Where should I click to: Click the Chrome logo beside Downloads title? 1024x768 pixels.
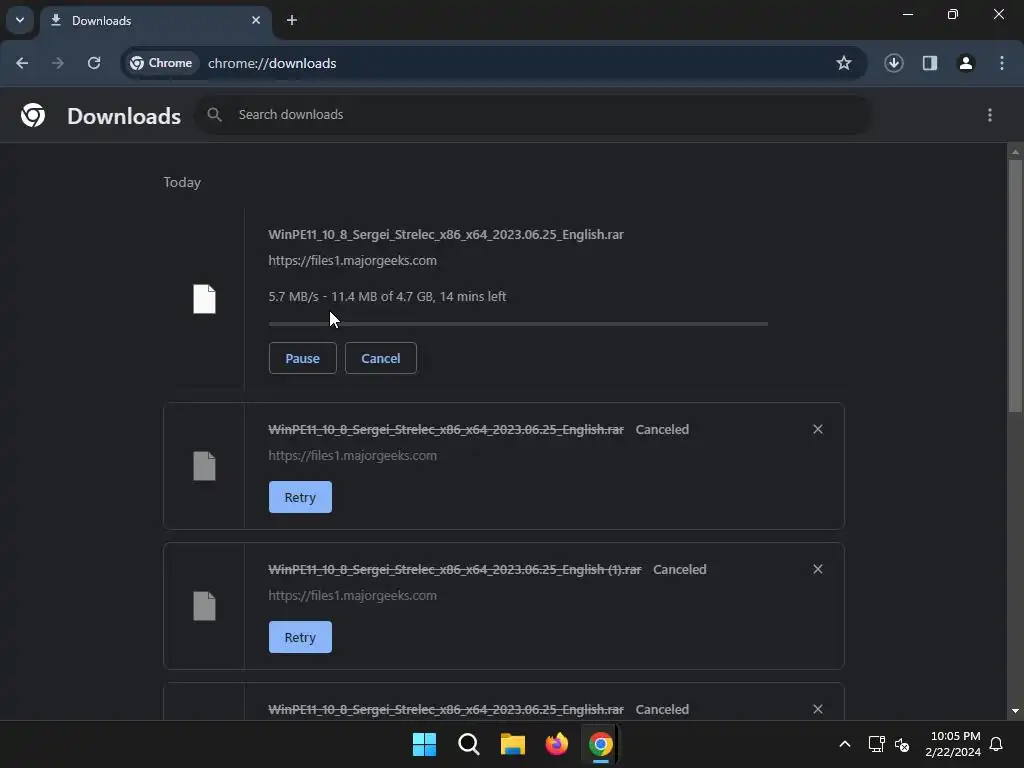33,115
